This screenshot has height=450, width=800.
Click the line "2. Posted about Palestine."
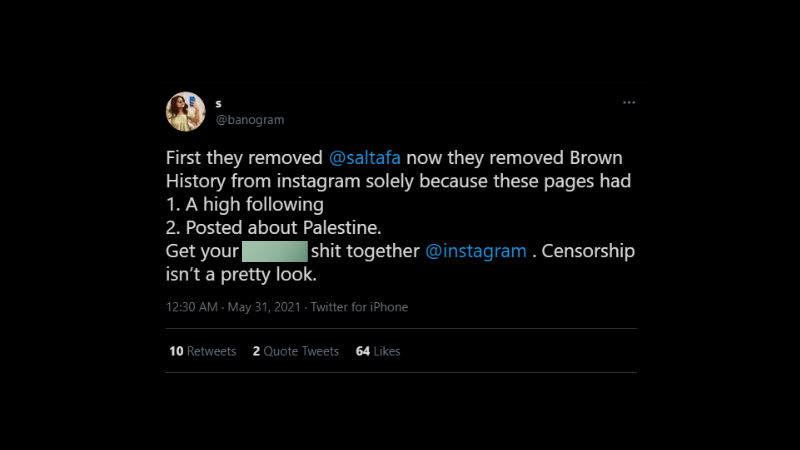pos(273,228)
